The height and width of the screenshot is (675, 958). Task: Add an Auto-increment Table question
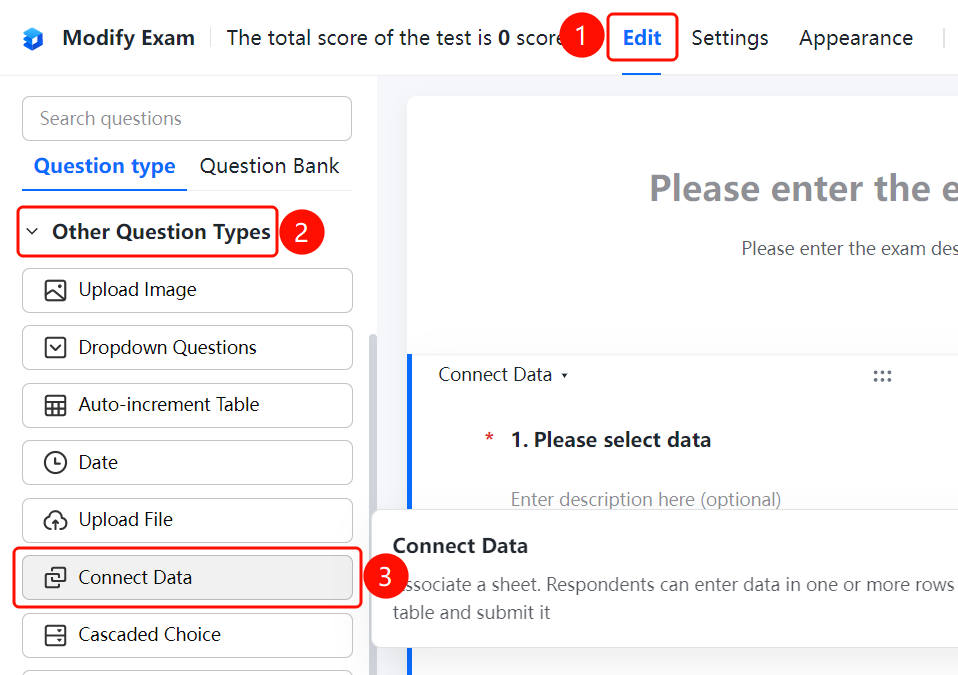187,405
